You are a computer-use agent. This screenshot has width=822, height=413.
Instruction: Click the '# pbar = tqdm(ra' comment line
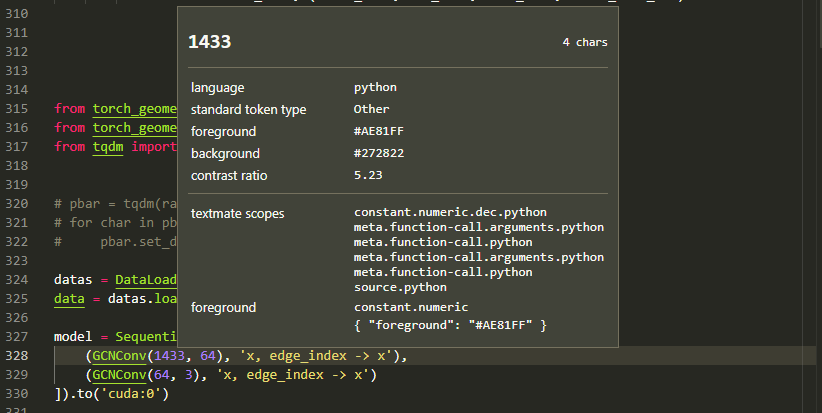pyautogui.click(x=115, y=203)
